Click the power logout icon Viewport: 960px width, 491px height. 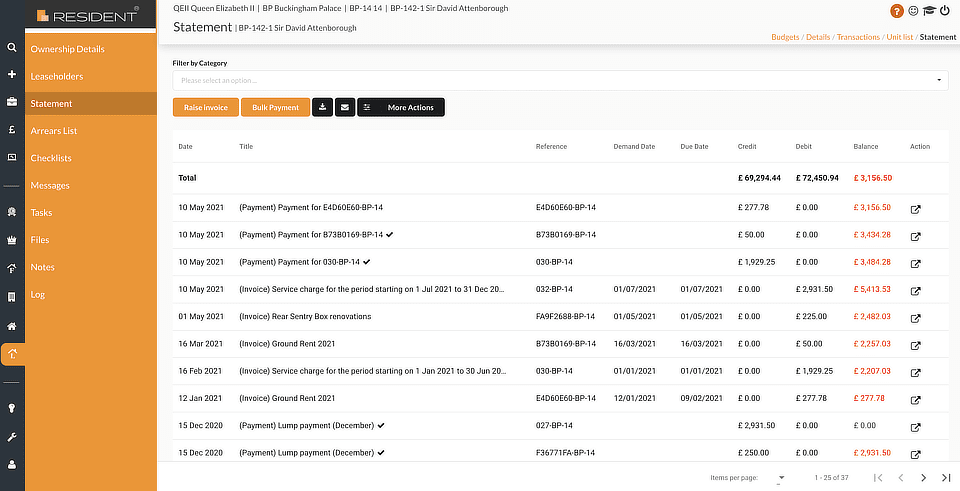coord(945,11)
